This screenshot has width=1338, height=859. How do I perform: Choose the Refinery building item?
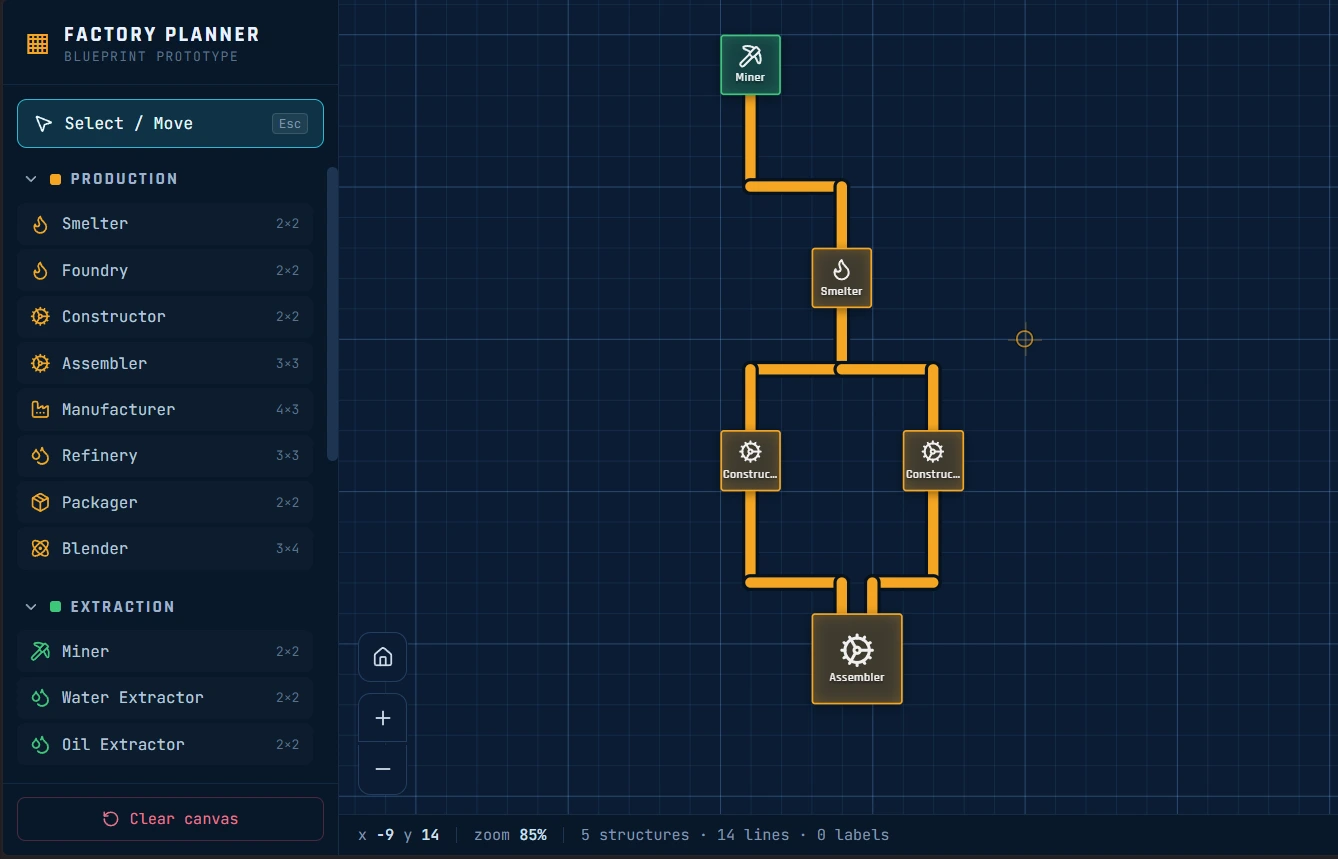[165, 455]
